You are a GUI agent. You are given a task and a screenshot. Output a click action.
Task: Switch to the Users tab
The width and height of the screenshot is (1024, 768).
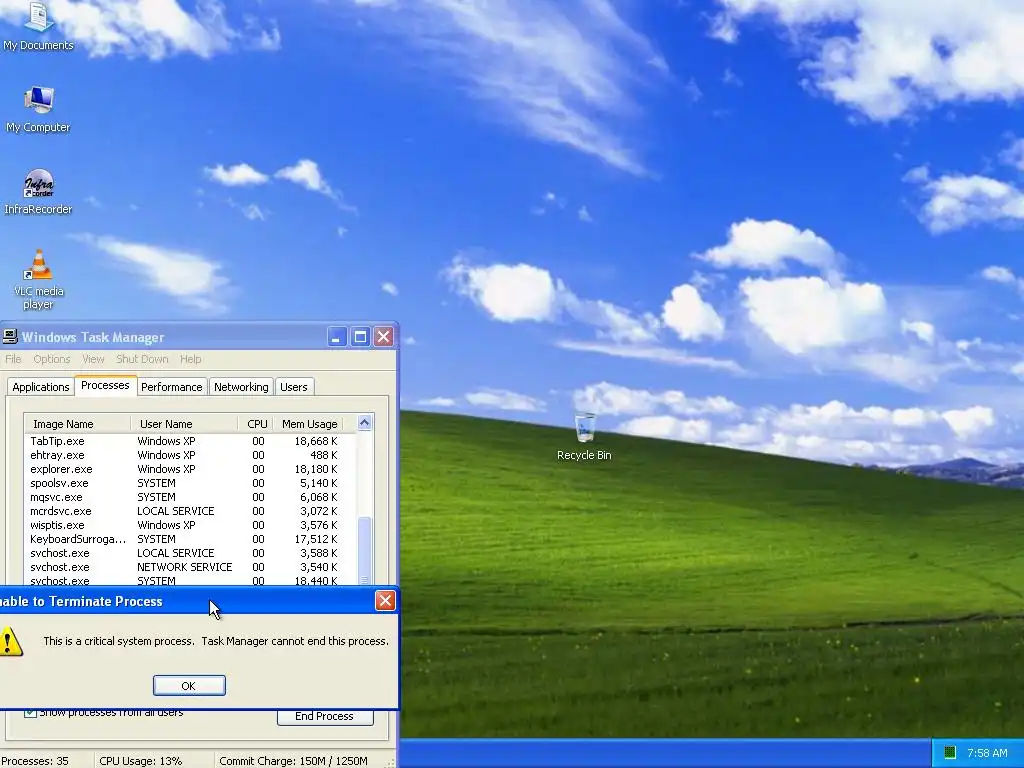click(x=294, y=387)
